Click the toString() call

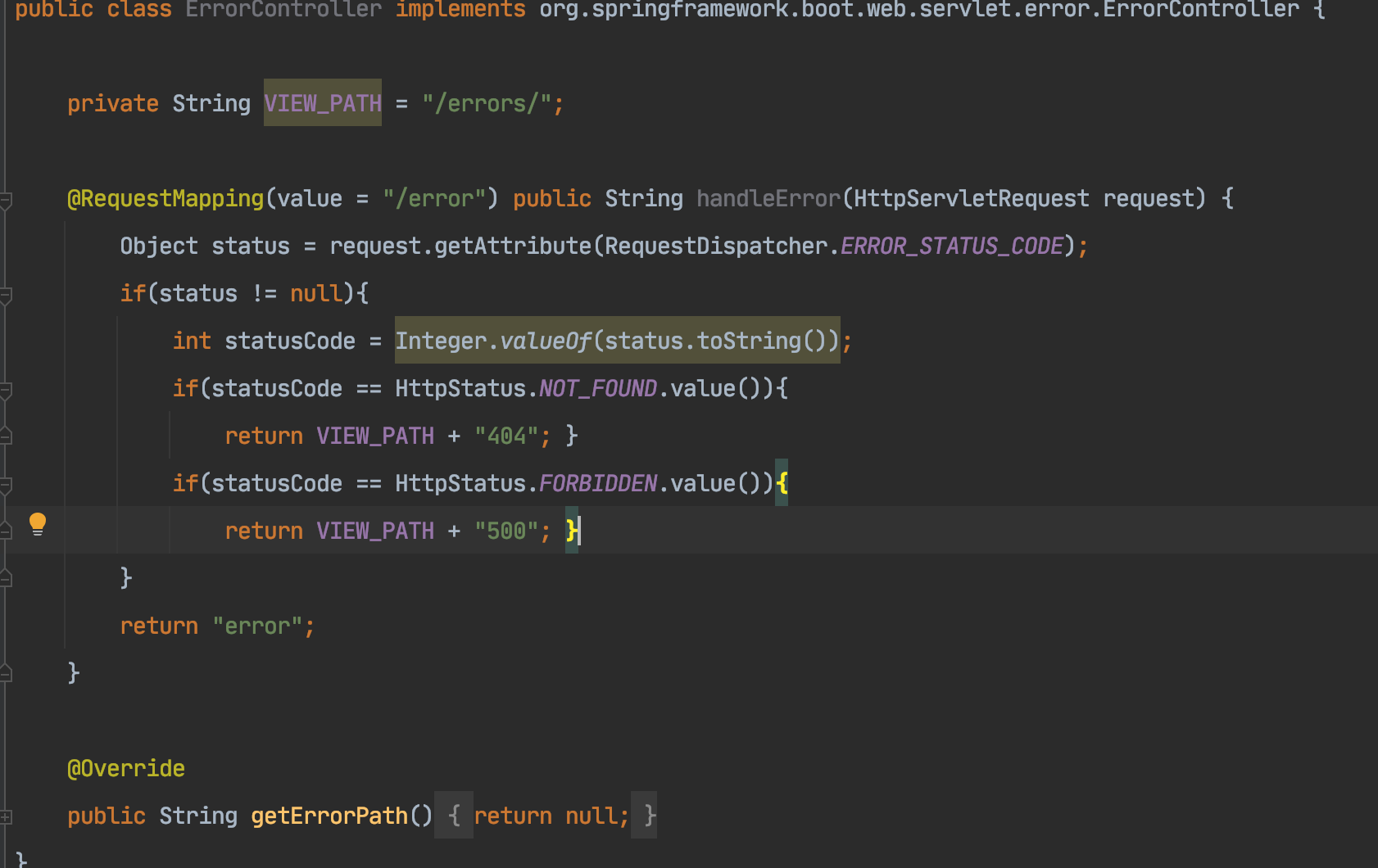coord(762,341)
